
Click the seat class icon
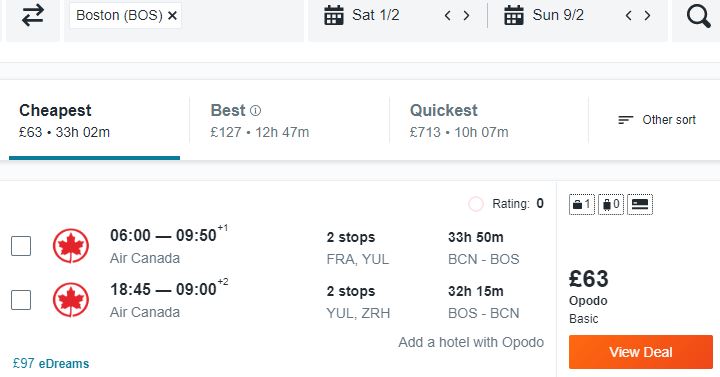click(640, 204)
